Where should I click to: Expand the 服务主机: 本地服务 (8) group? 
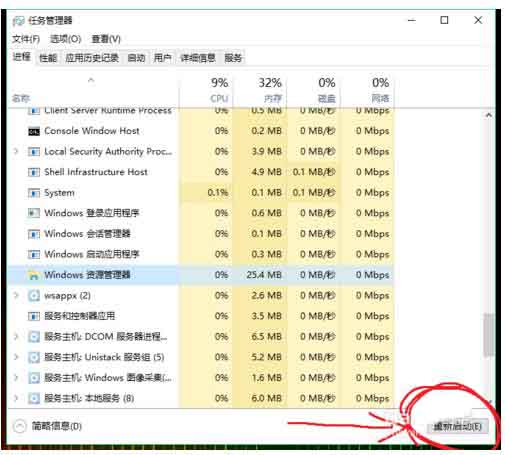pyautogui.click(x=16, y=398)
